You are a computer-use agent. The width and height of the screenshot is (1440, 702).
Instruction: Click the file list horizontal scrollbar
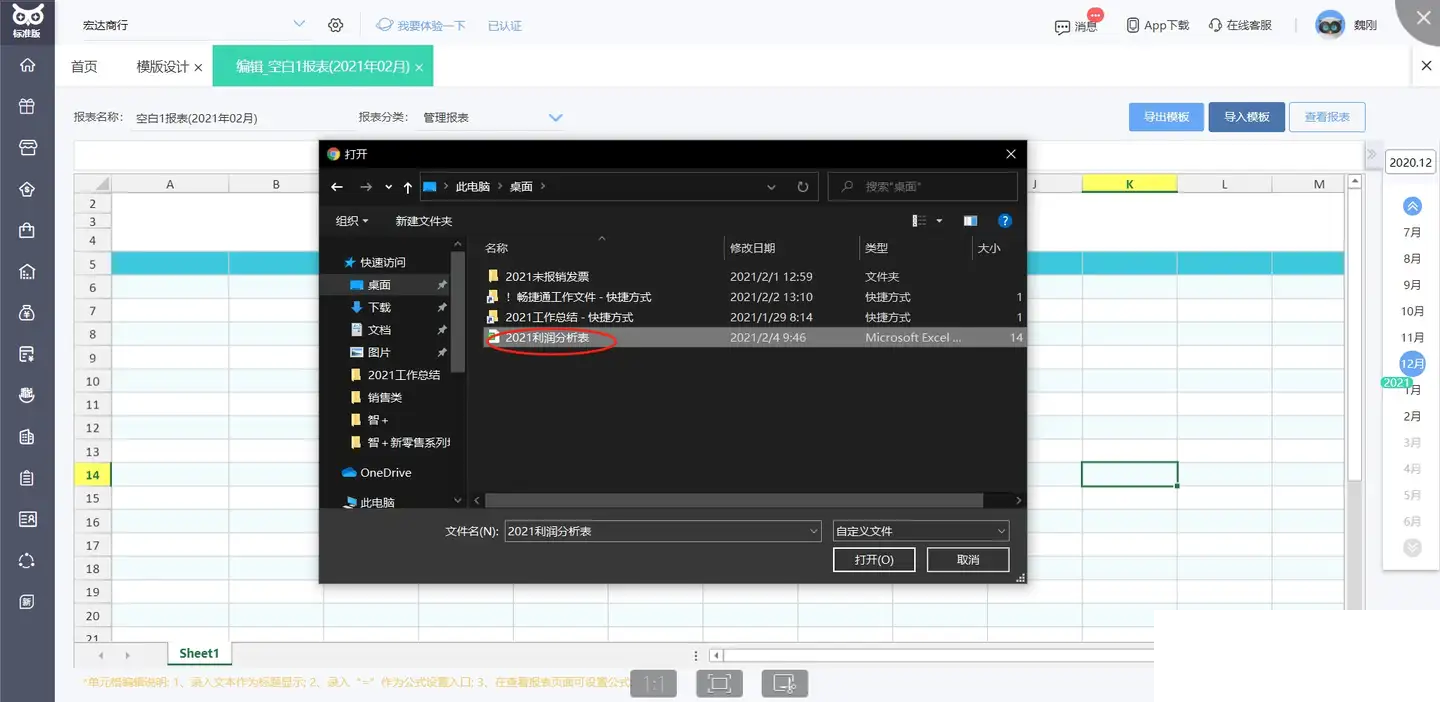(735, 500)
